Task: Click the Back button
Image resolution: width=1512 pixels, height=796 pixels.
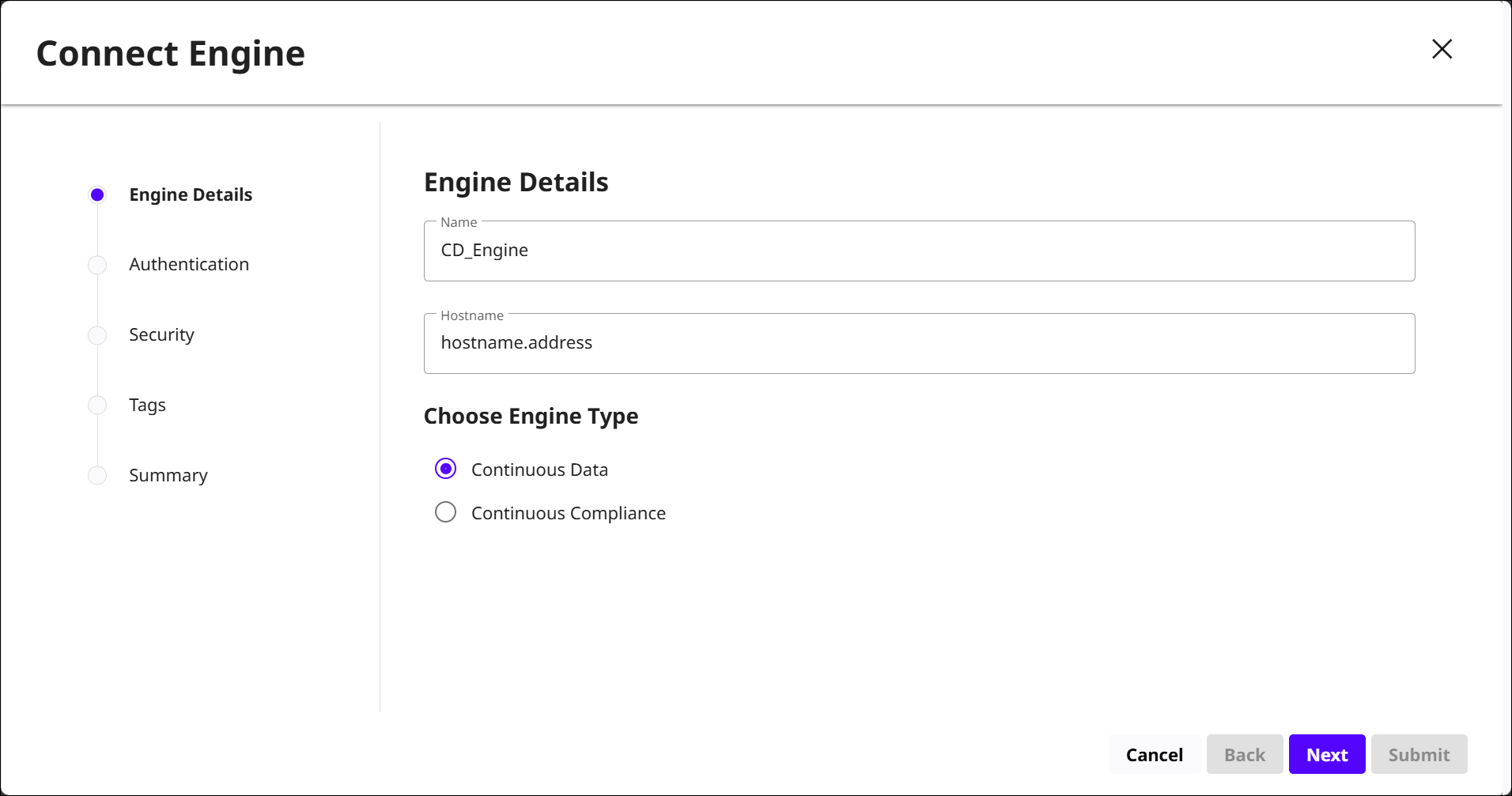Action: (1244, 755)
